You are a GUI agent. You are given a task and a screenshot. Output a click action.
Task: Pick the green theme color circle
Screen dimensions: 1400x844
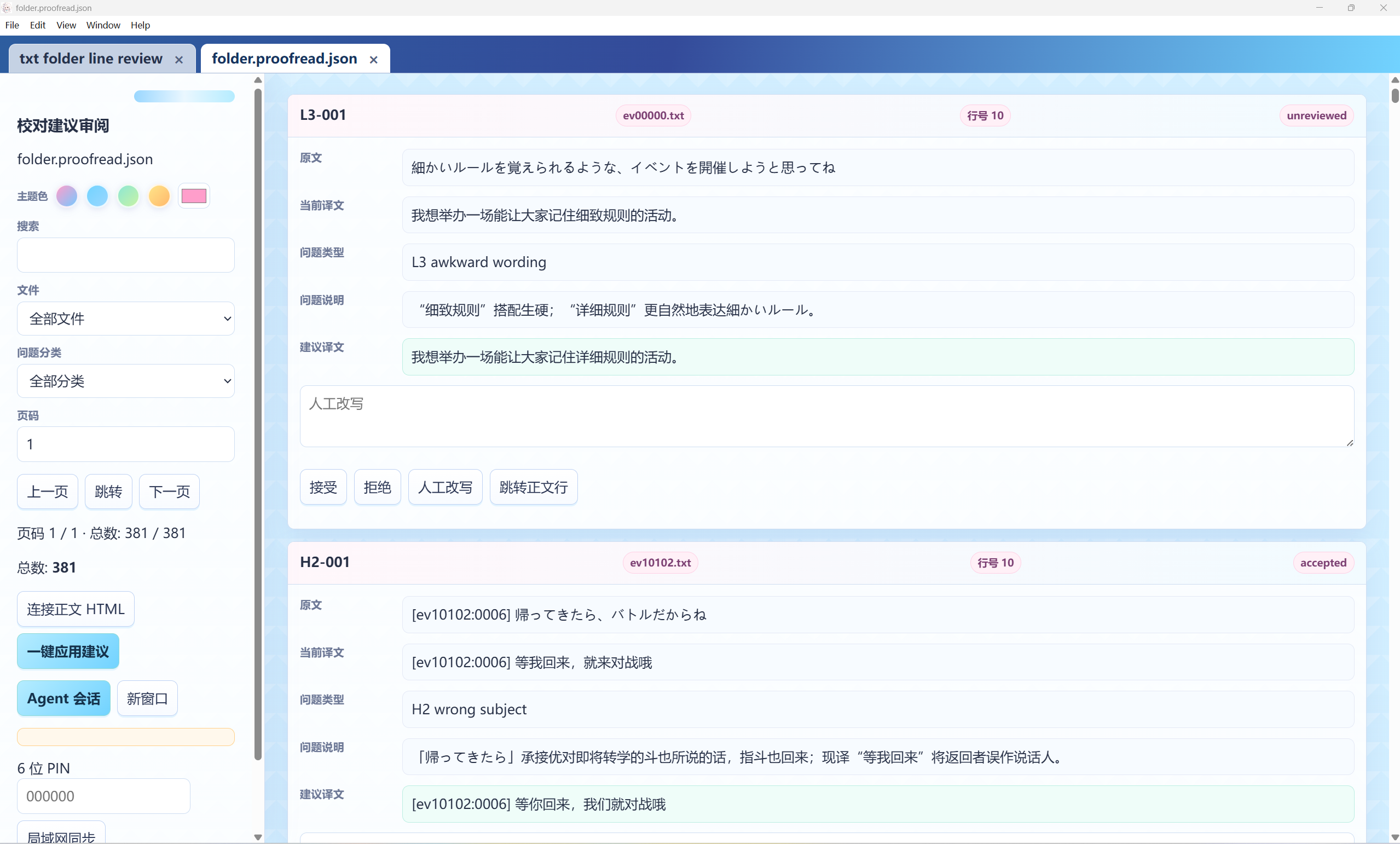(x=129, y=196)
